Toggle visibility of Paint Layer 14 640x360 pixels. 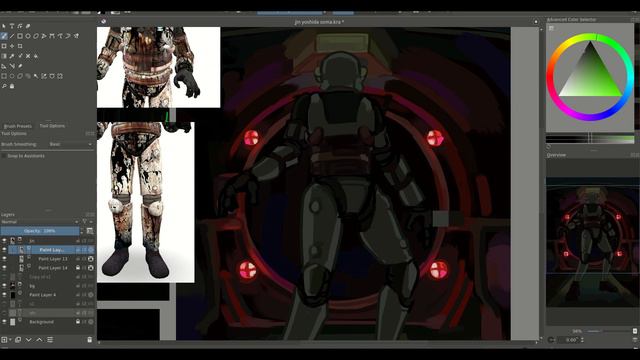pyautogui.click(x=4, y=268)
